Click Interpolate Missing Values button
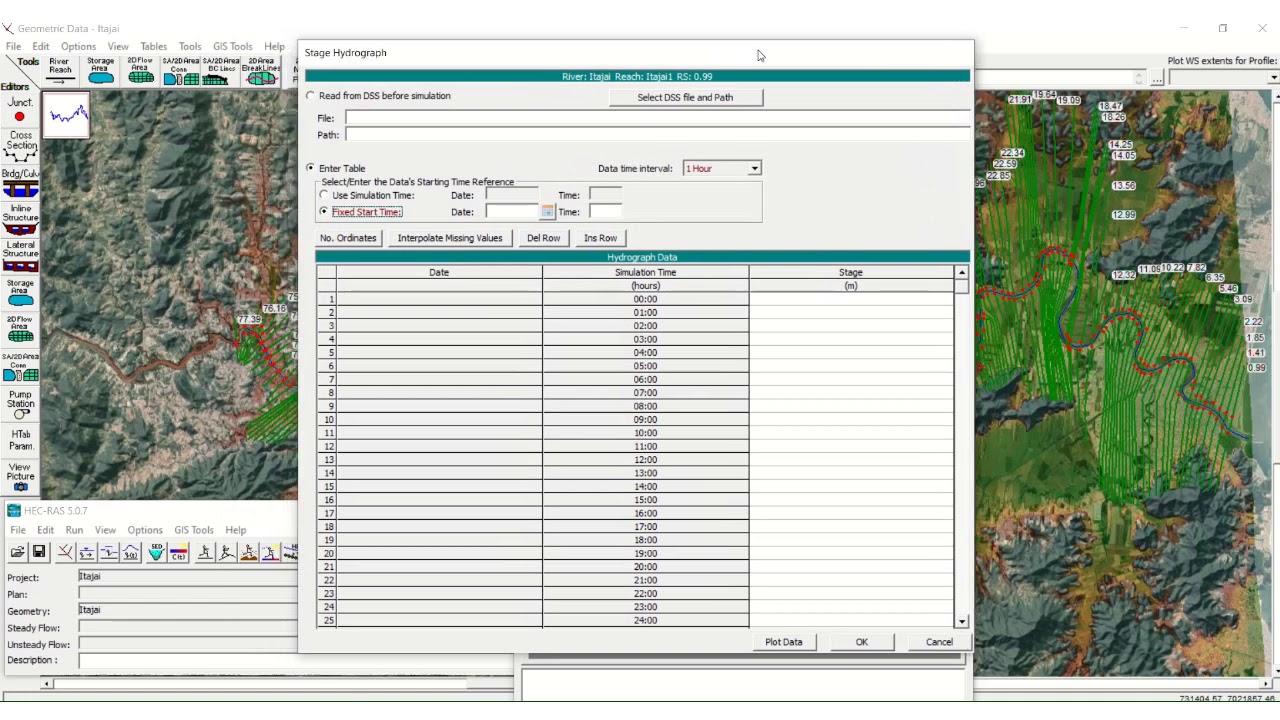The image size is (1280, 720). [450, 238]
